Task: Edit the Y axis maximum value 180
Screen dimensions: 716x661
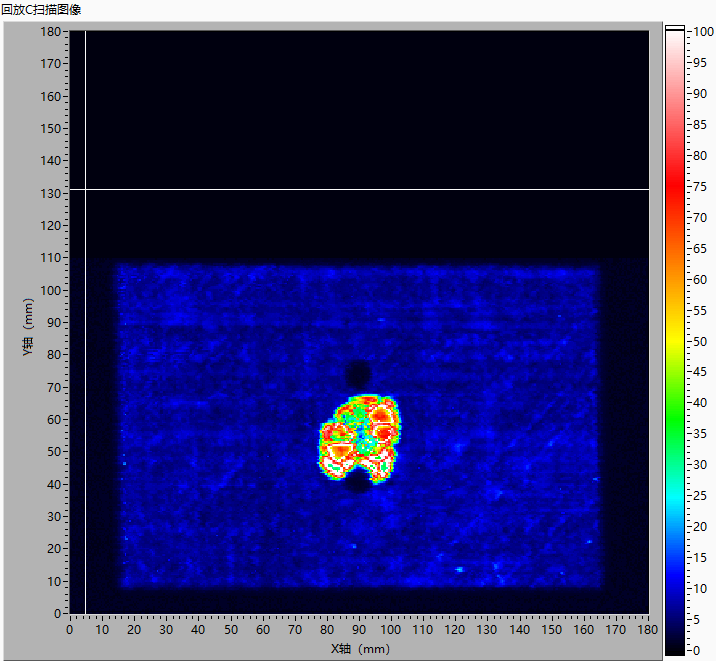Action: pos(51,31)
